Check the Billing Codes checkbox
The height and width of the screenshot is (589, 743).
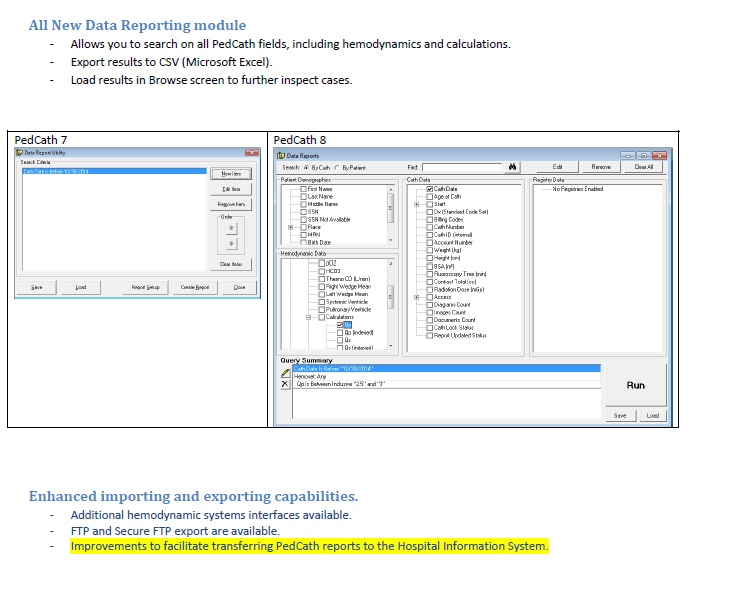coord(430,219)
